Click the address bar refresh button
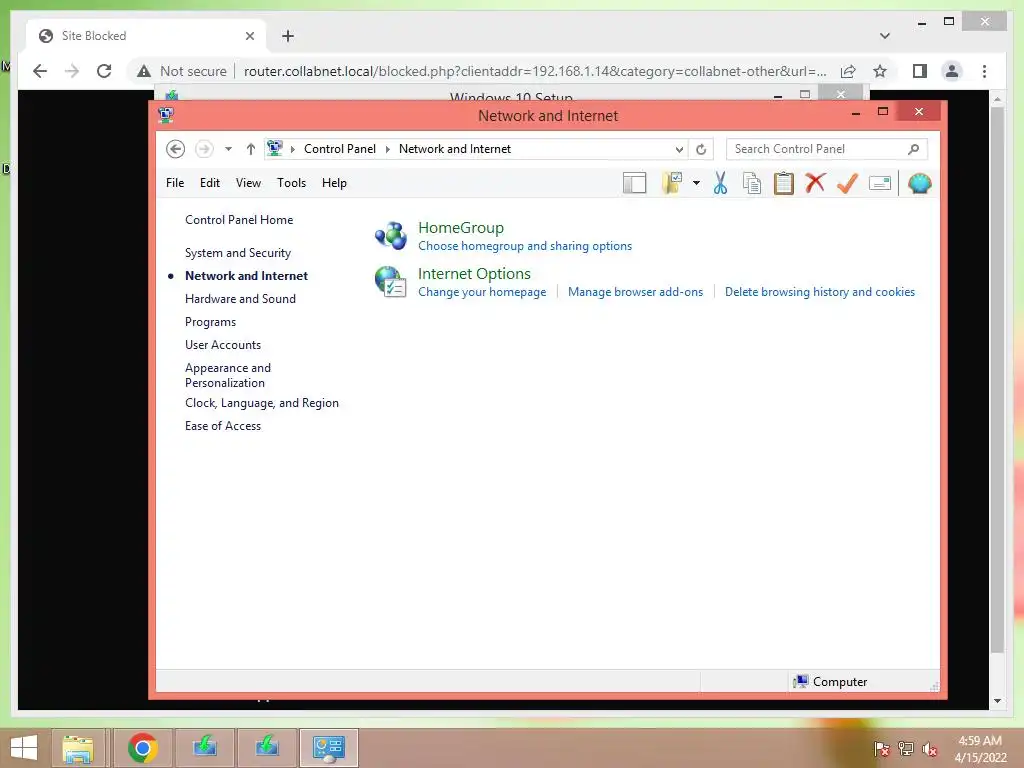 (701, 149)
